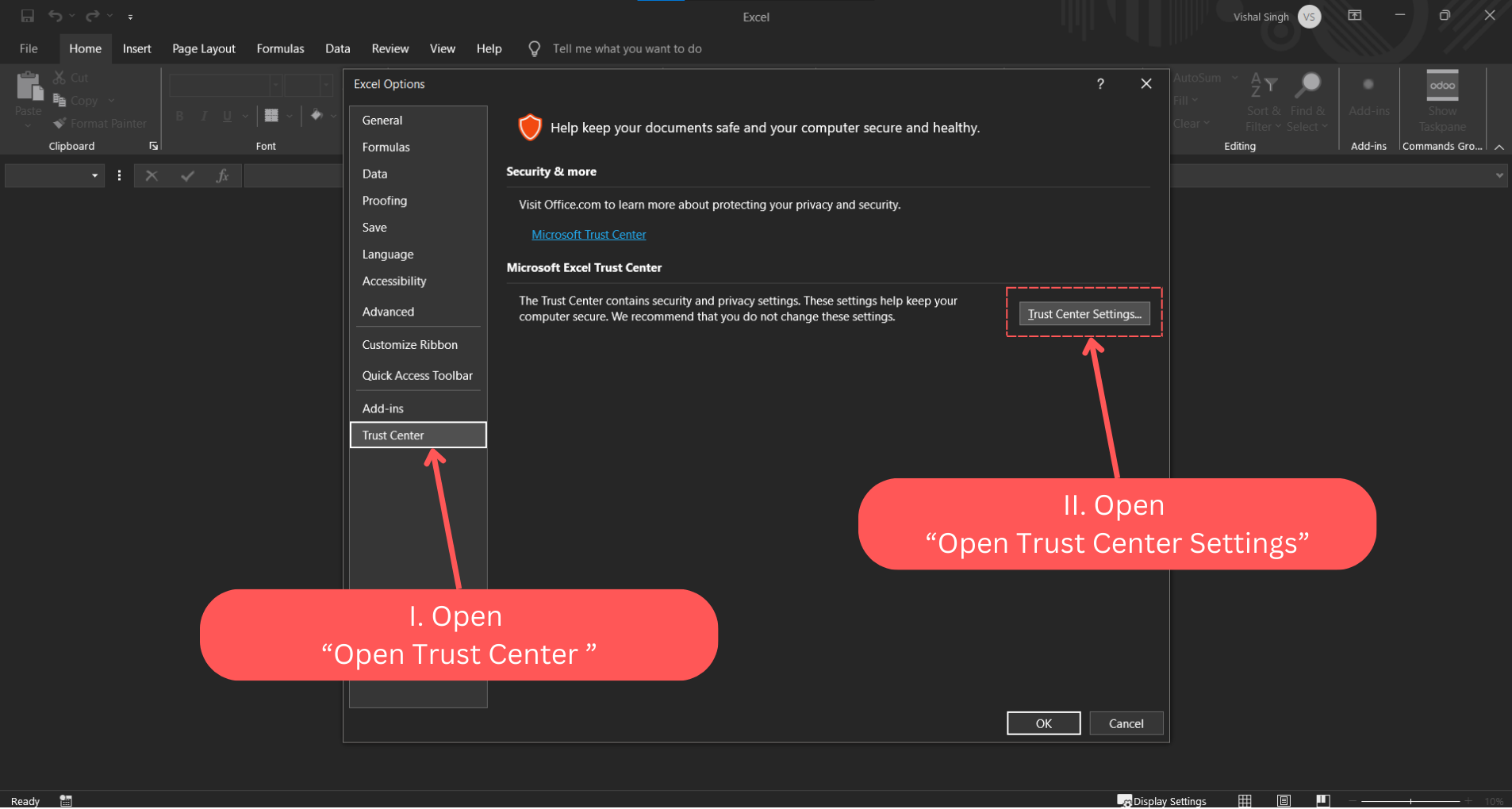
Task: Open the font name combo box
Action: point(226,84)
